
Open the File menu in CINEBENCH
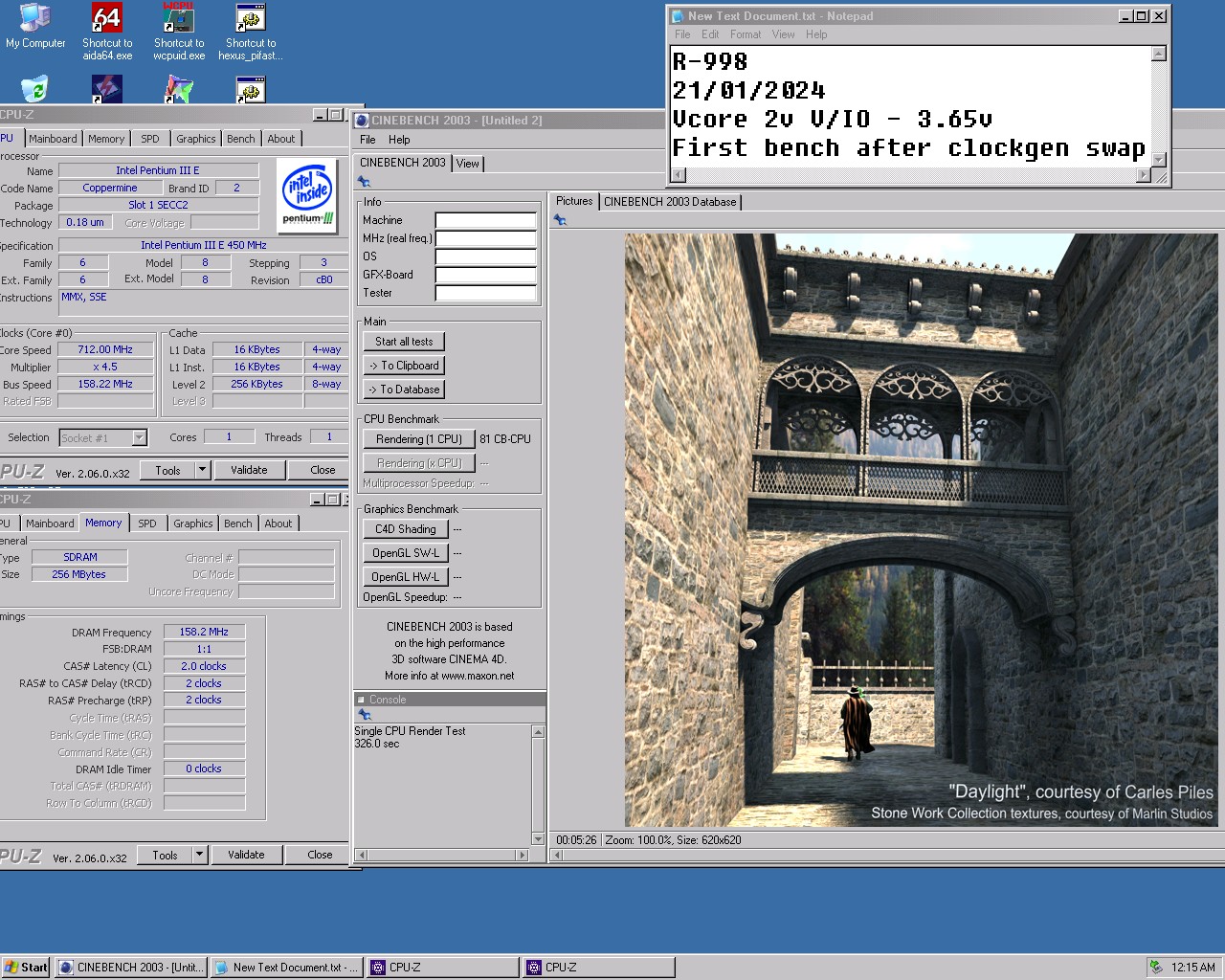pyautogui.click(x=367, y=140)
